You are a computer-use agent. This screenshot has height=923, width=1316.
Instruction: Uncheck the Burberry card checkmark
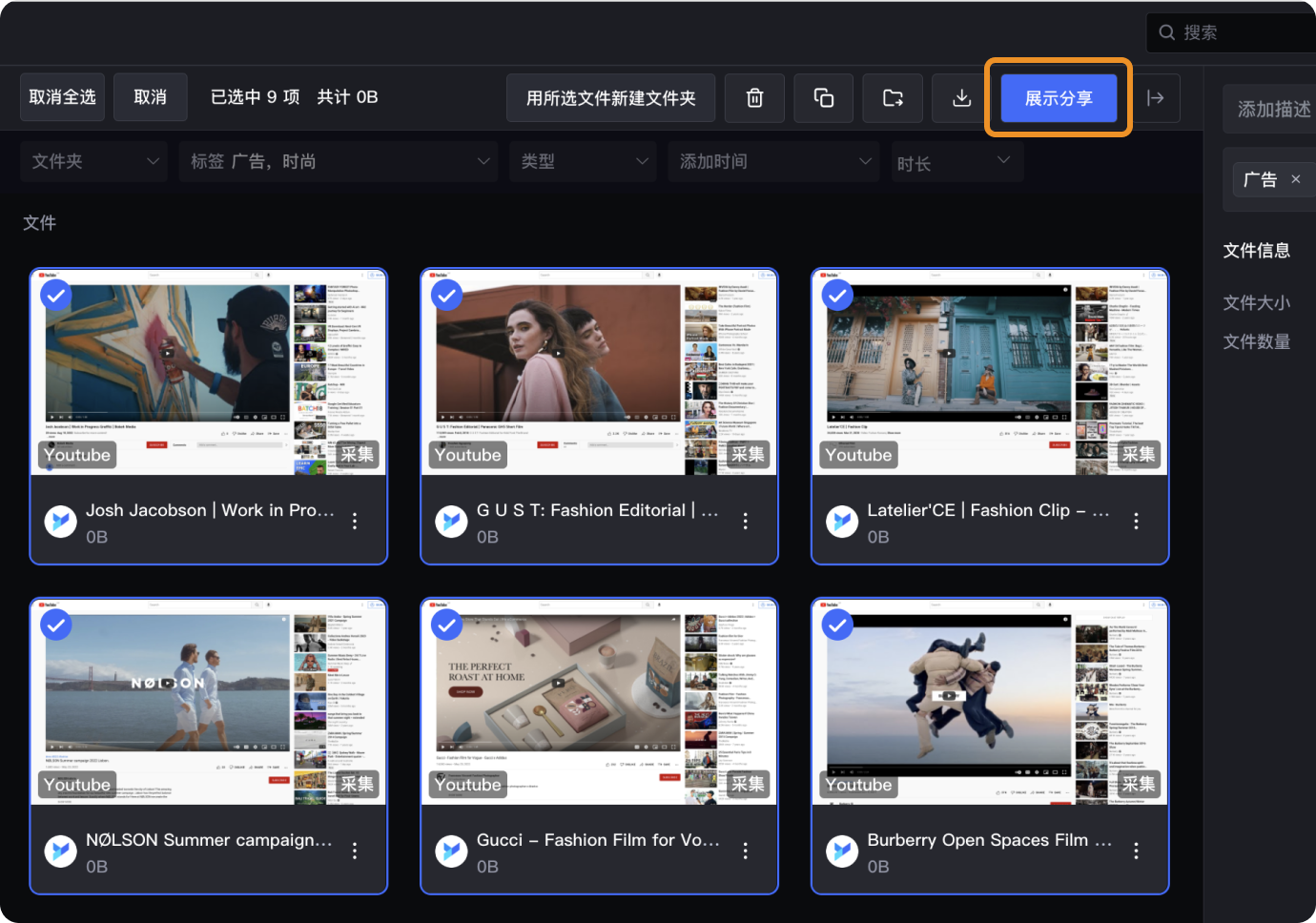(837, 626)
